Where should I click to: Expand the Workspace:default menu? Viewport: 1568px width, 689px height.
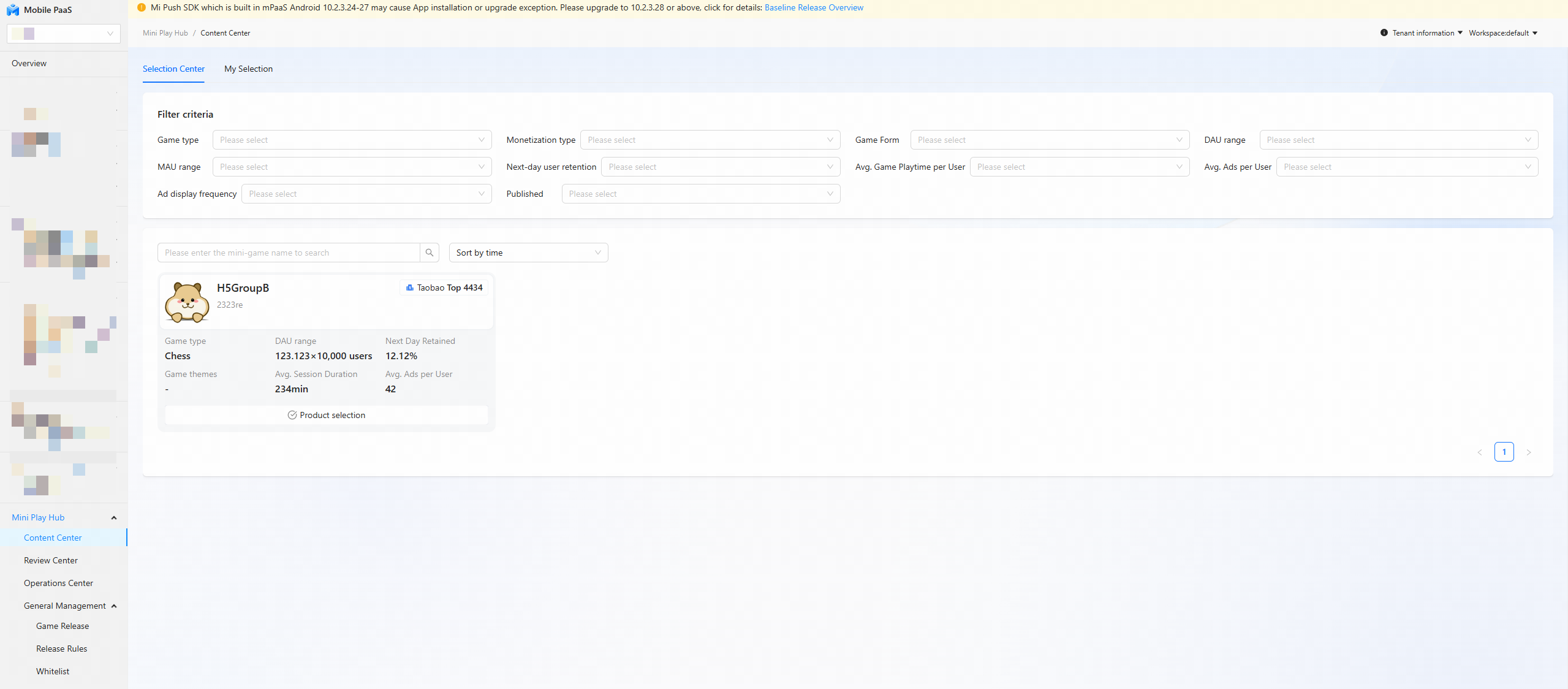[1503, 33]
